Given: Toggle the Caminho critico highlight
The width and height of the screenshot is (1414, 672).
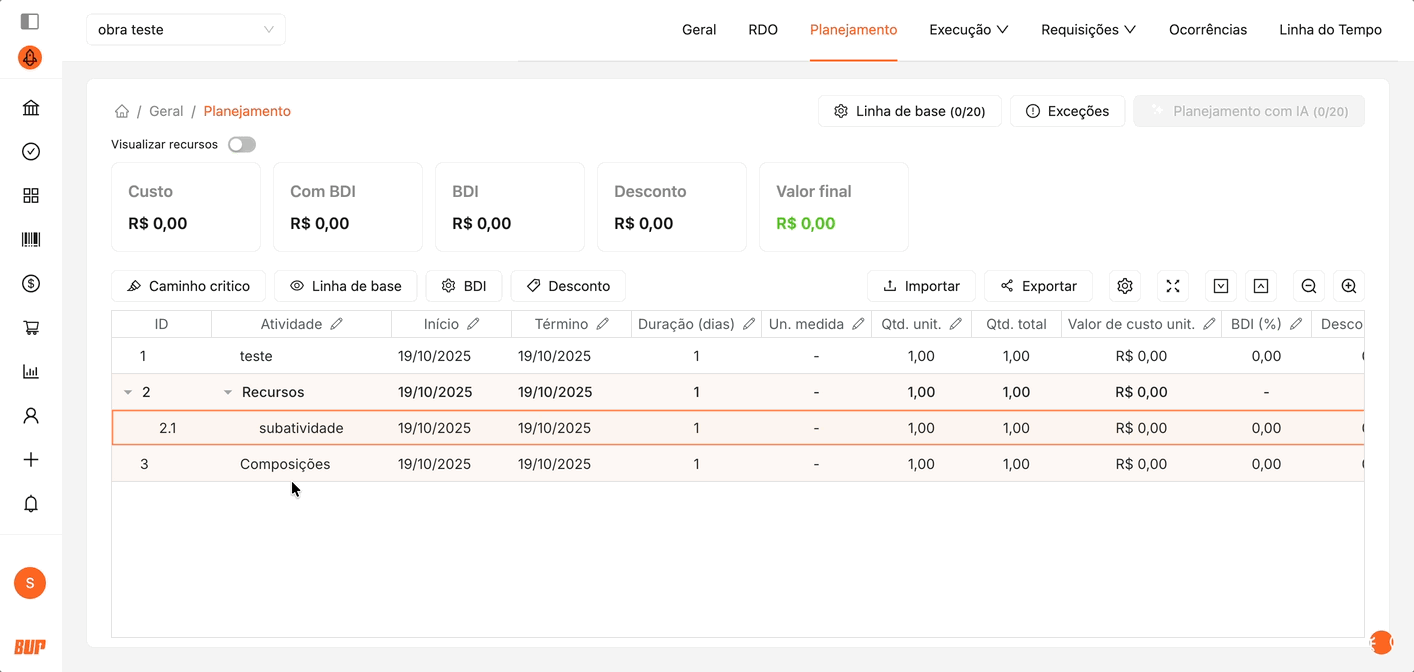Looking at the screenshot, I should (188, 286).
